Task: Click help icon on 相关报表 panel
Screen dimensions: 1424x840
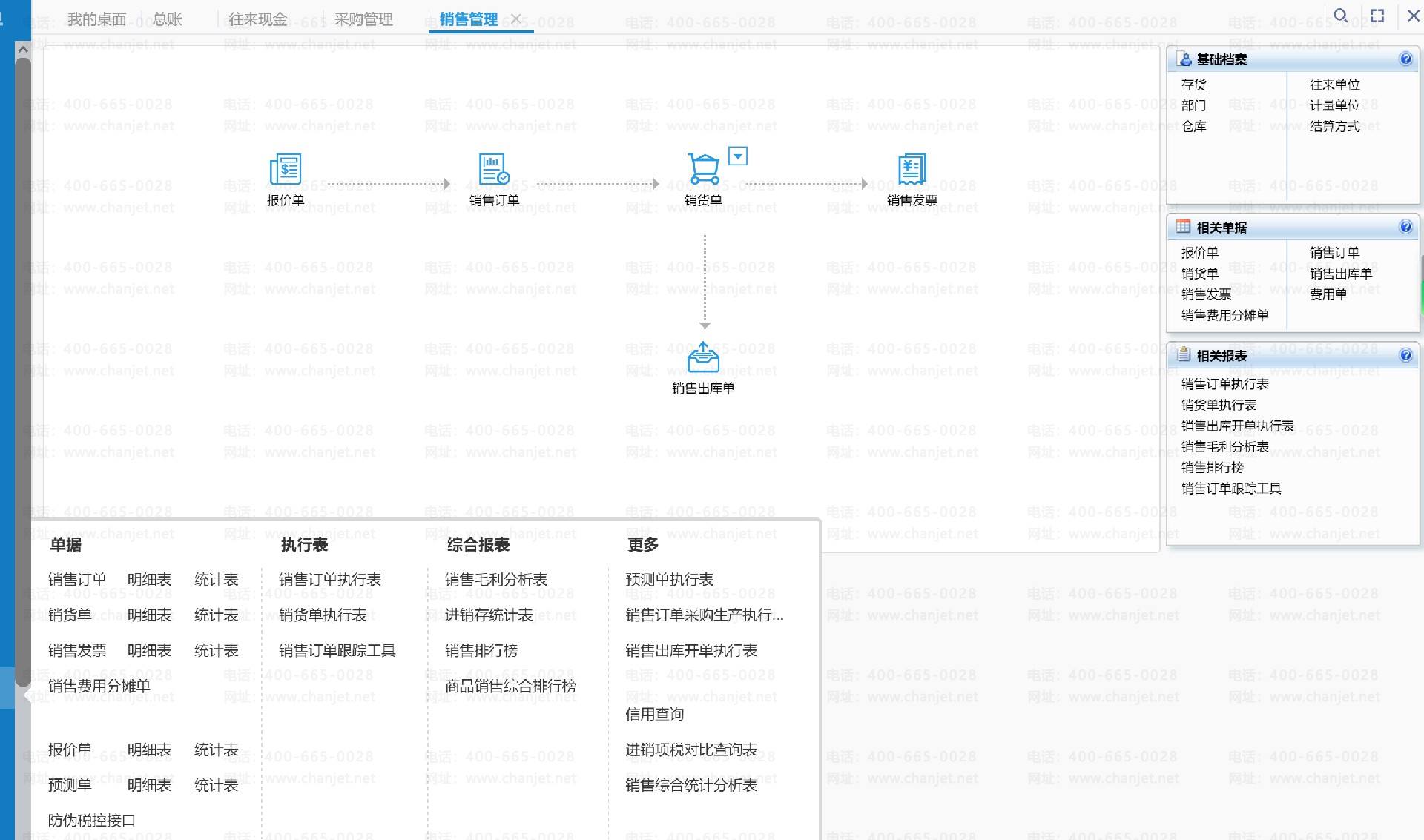Action: 1405,356
